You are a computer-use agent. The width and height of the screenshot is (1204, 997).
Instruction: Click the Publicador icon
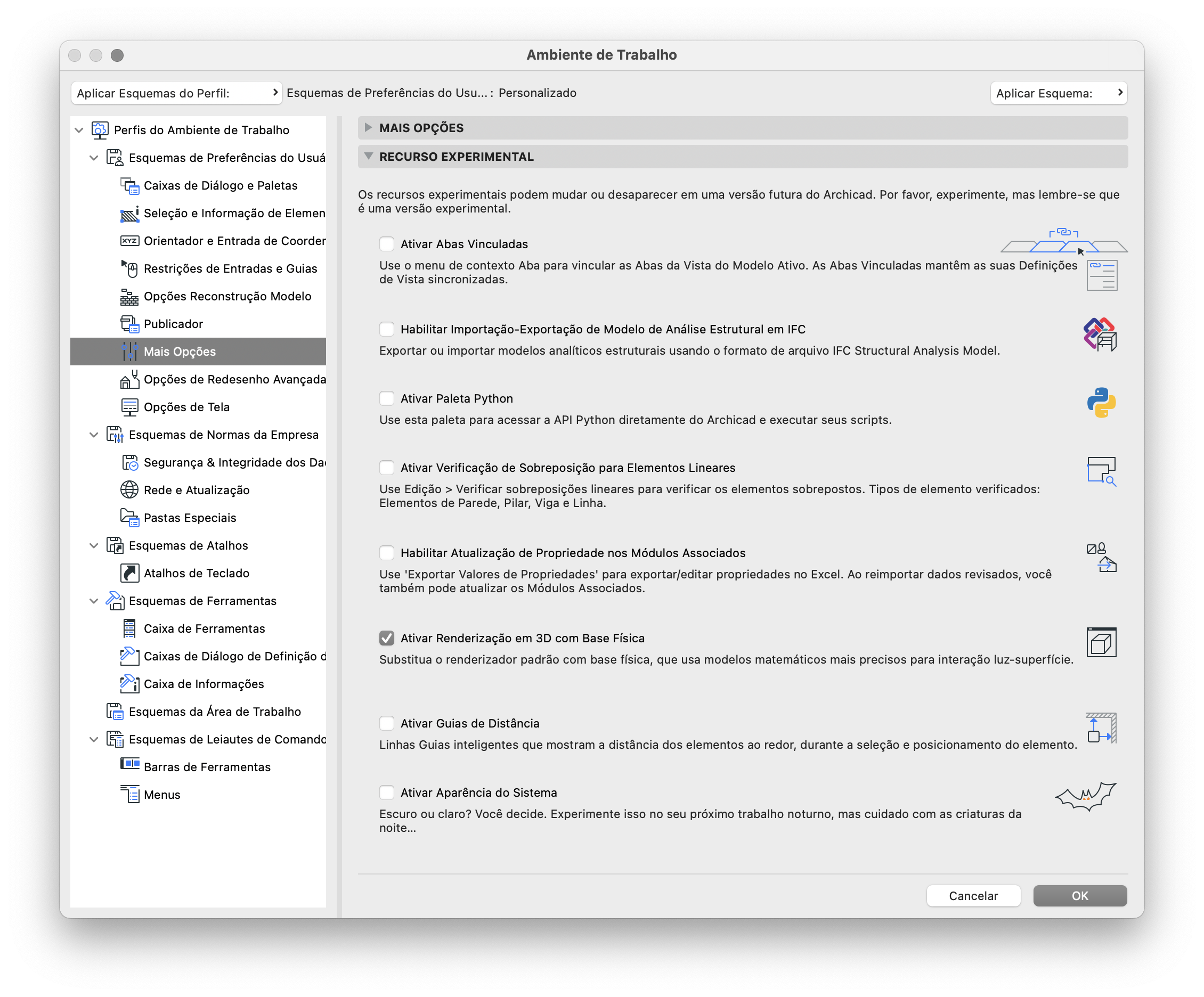click(129, 324)
